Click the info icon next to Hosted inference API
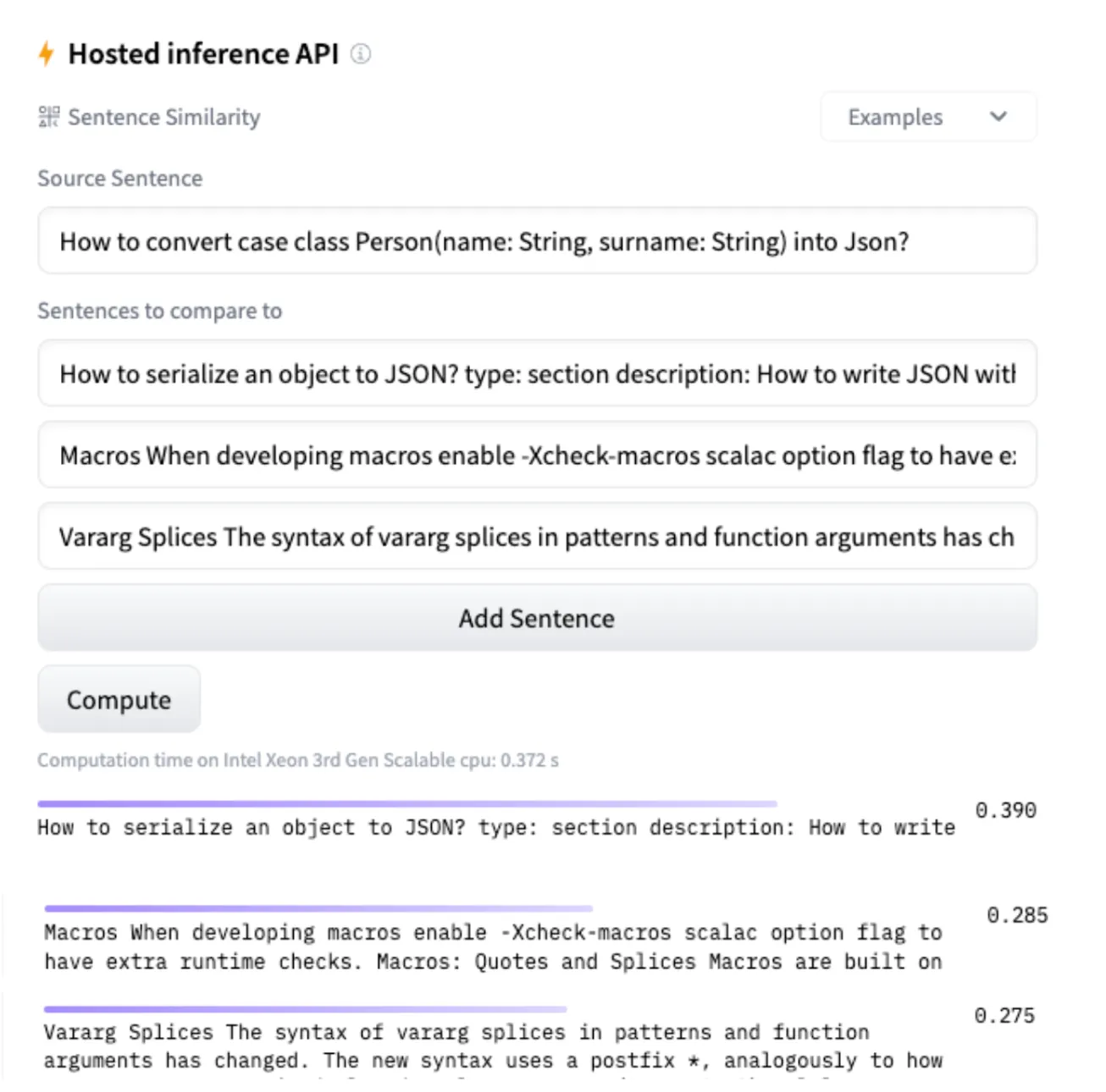The height and width of the screenshot is (1092, 1106). click(x=361, y=54)
